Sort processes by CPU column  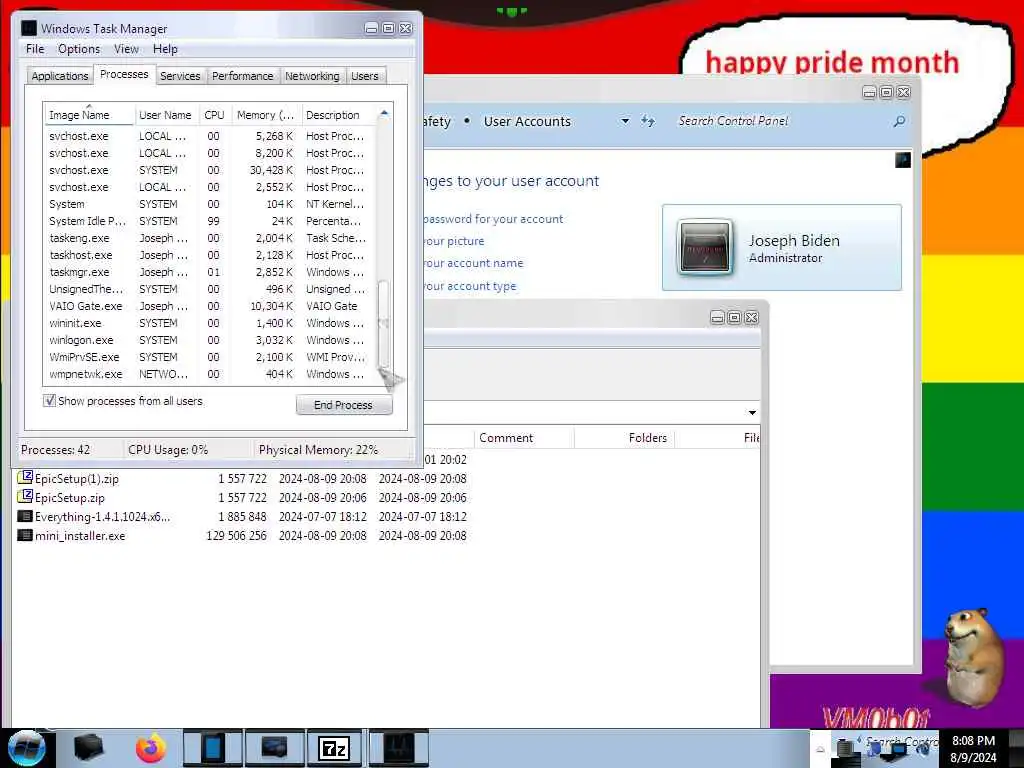point(214,115)
